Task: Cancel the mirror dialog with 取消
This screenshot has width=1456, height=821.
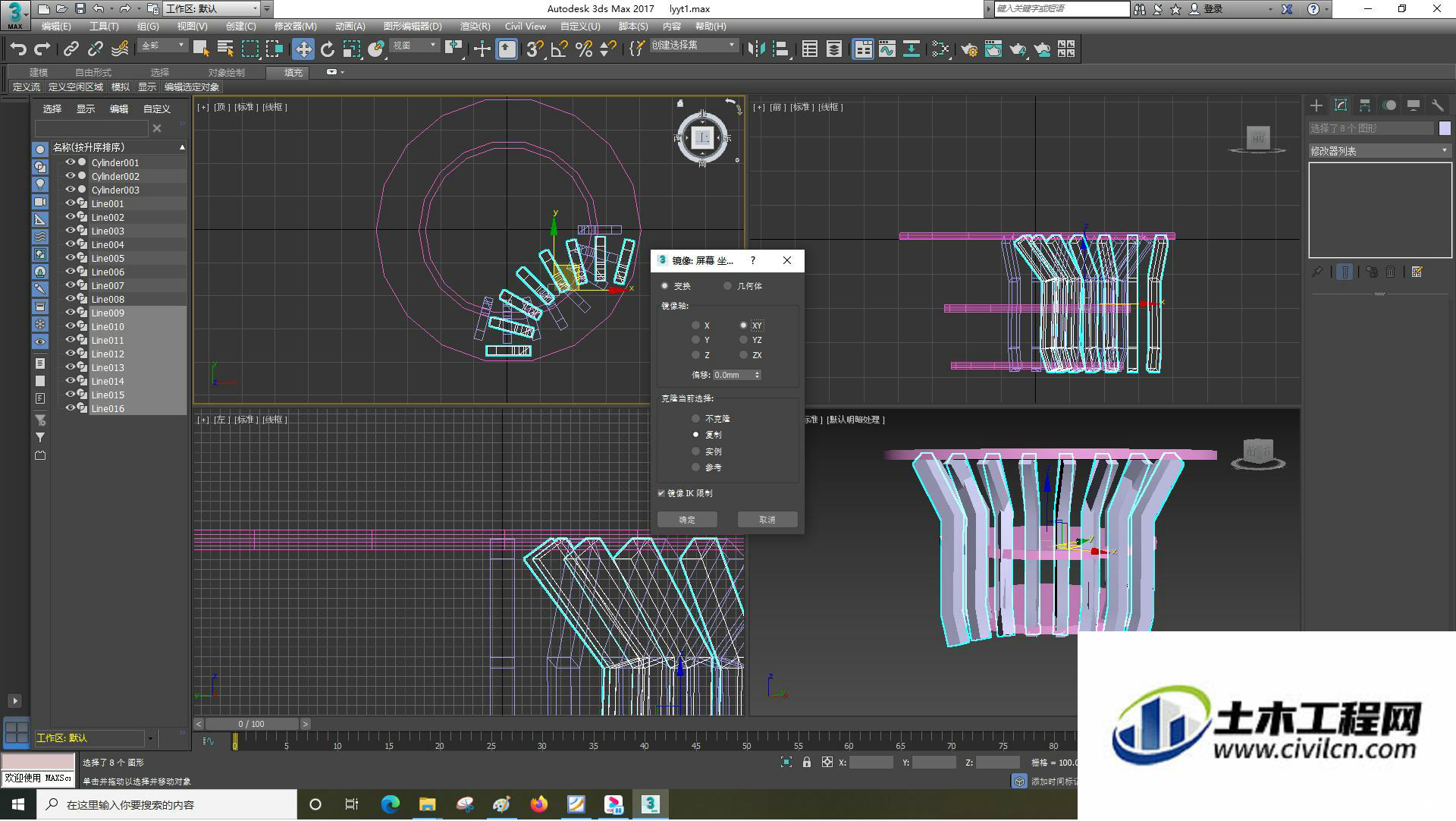Action: 767,520
